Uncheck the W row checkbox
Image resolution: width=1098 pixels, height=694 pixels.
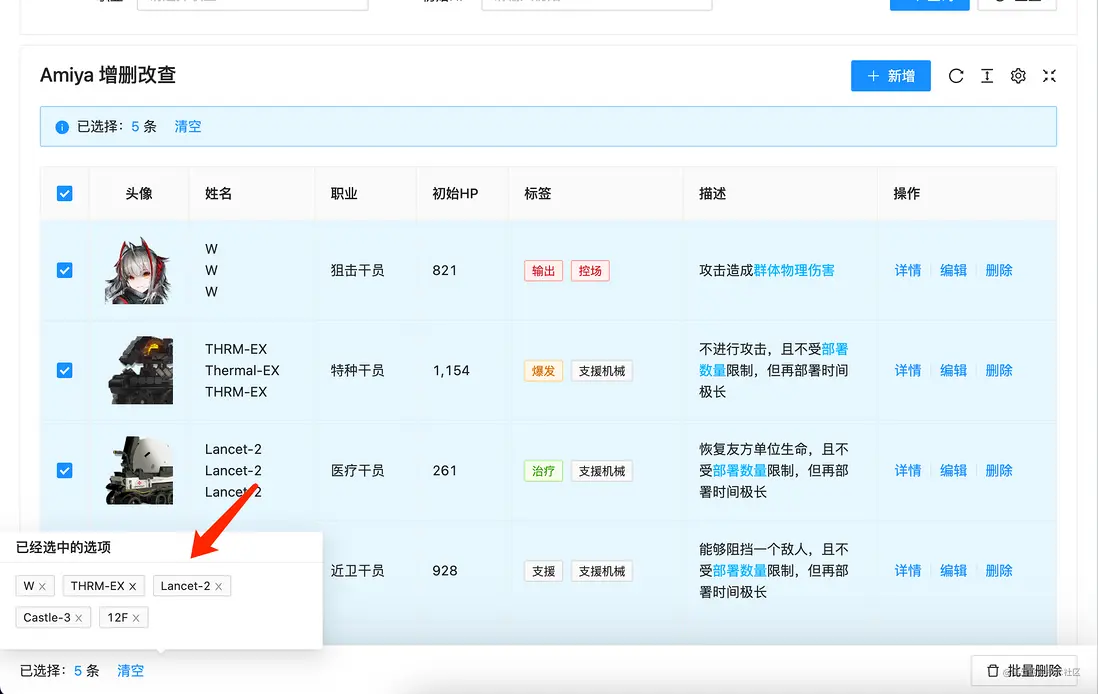64,270
